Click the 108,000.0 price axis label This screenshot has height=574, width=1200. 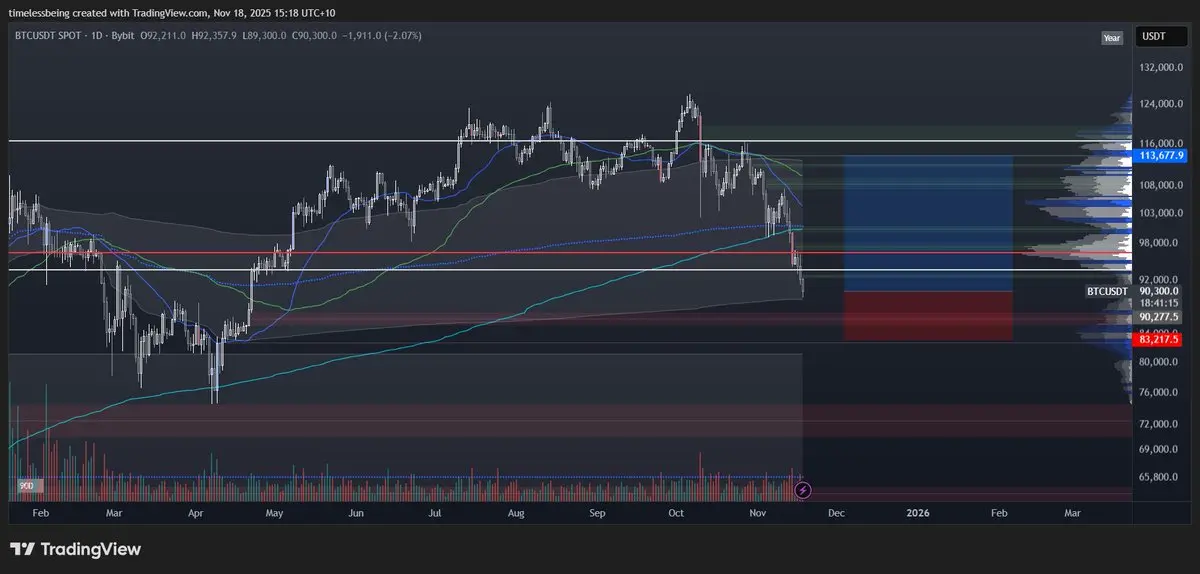point(1162,185)
